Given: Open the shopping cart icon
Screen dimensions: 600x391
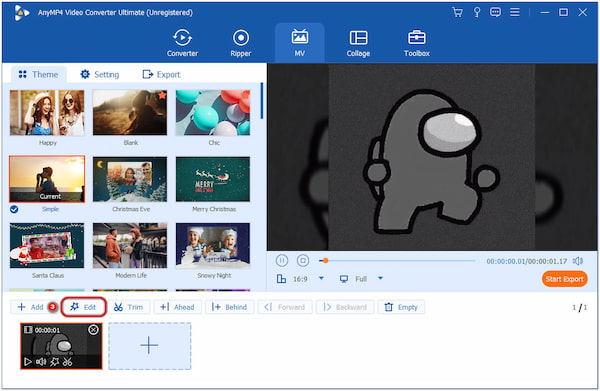Looking at the screenshot, I should coord(457,12).
